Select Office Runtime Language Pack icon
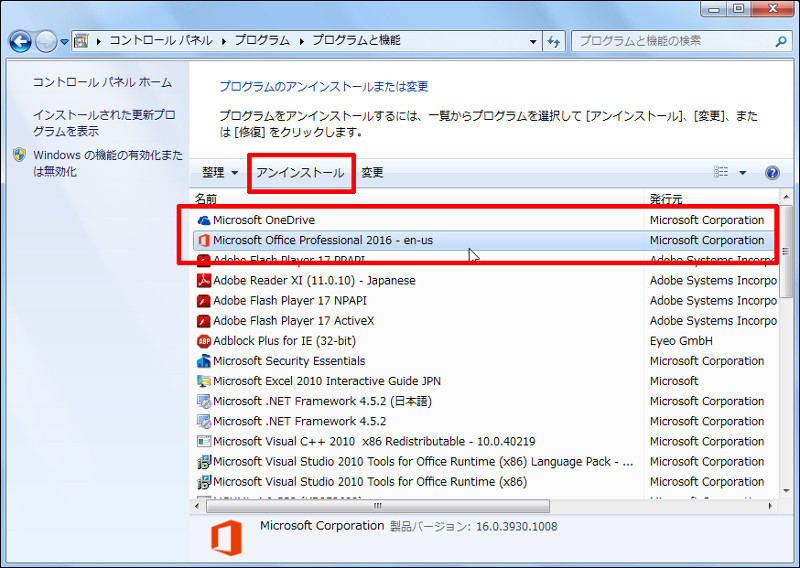The height and width of the screenshot is (568, 800). point(204,461)
